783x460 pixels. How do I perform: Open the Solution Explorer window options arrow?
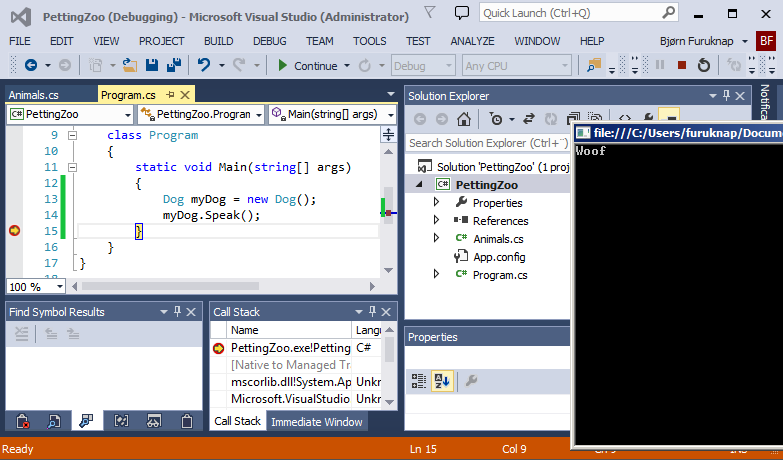713,95
